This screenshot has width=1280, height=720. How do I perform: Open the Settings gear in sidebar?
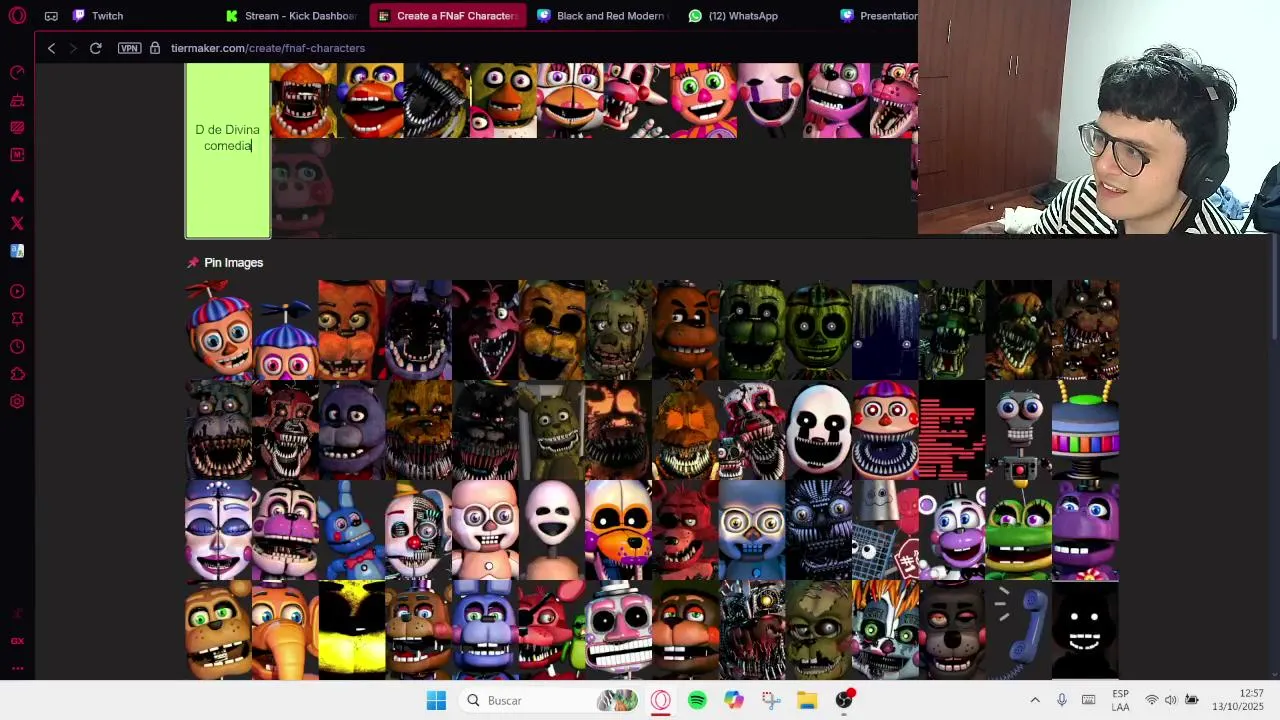pos(17,402)
